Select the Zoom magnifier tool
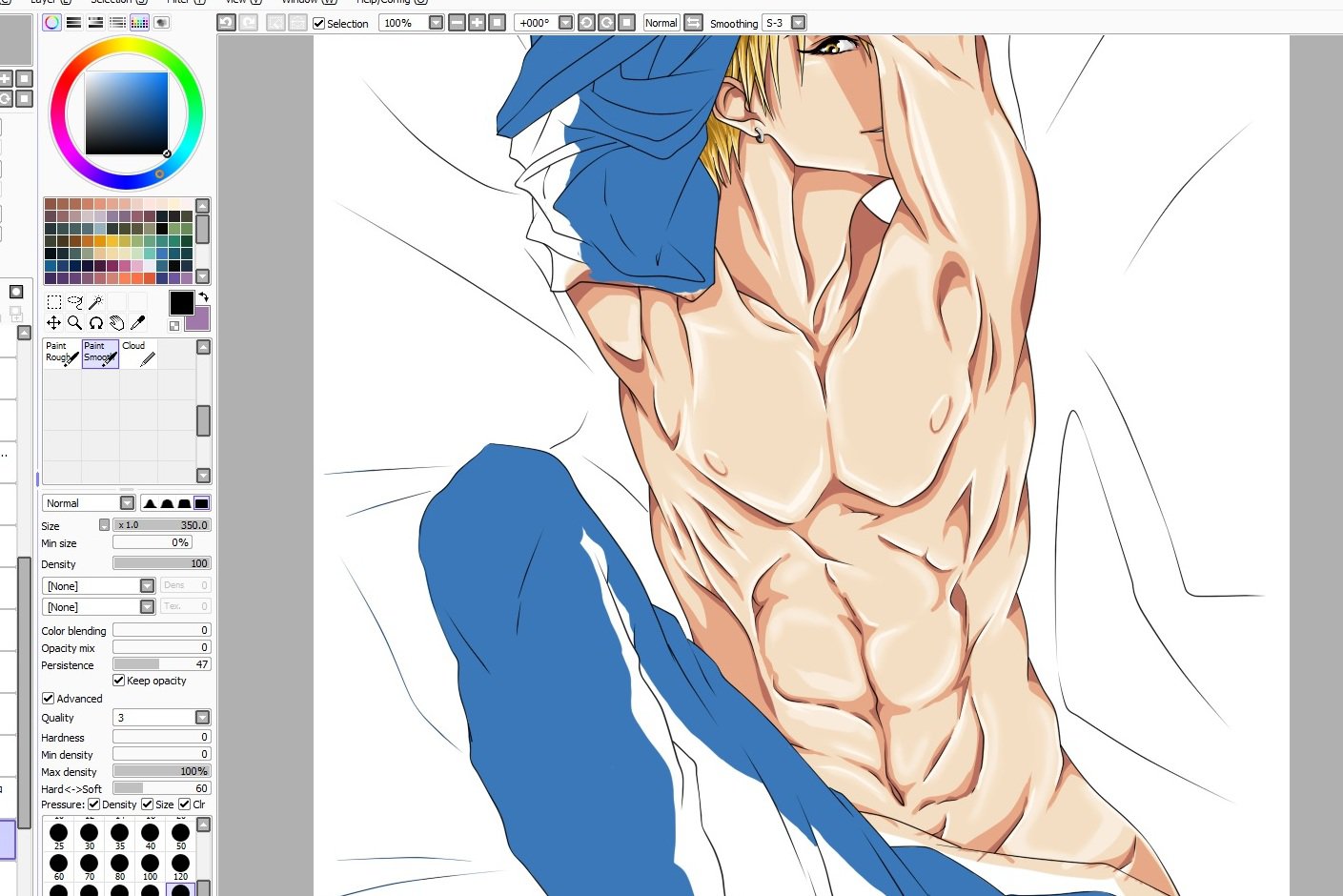Image resolution: width=1343 pixels, height=896 pixels. pyautogui.click(x=75, y=323)
